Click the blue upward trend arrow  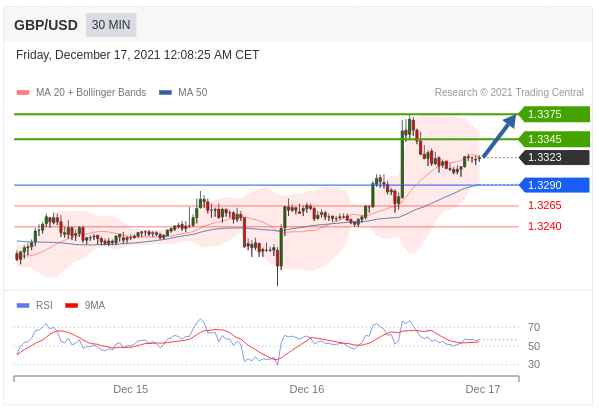(x=499, y=136)
